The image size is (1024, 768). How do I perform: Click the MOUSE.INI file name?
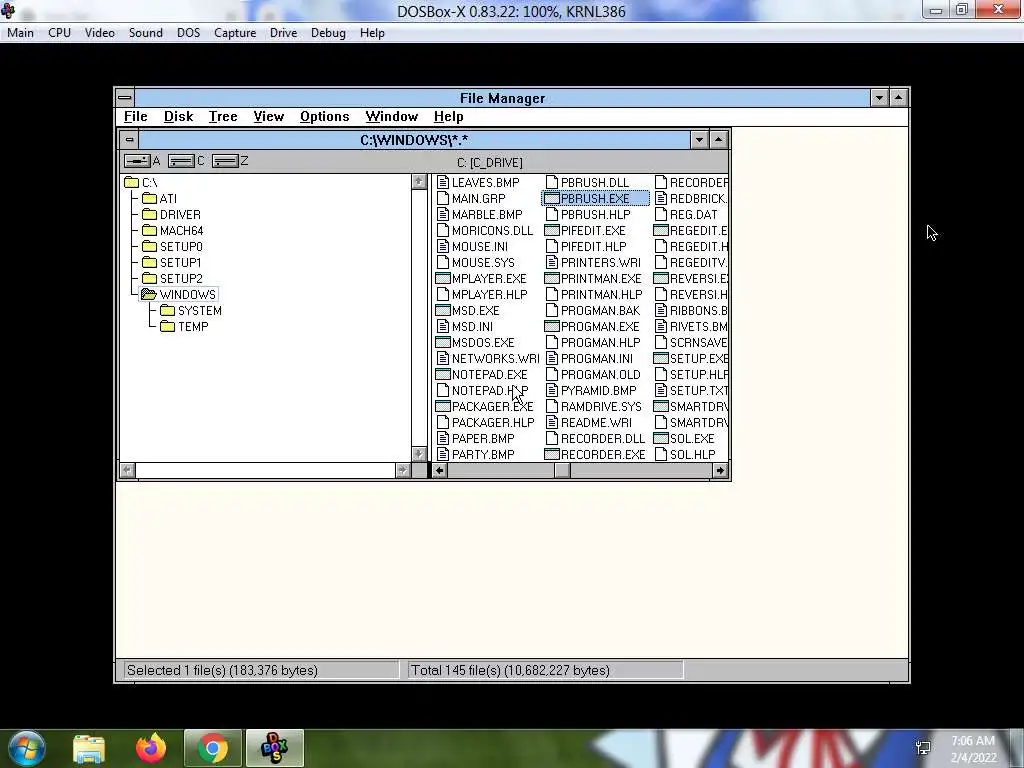[x=480, y=246]
